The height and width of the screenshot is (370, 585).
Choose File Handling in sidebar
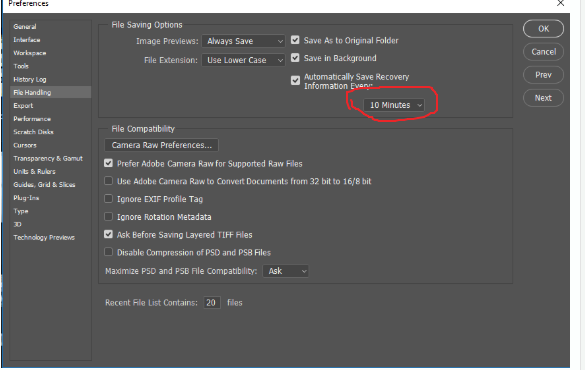pos(50,92)
